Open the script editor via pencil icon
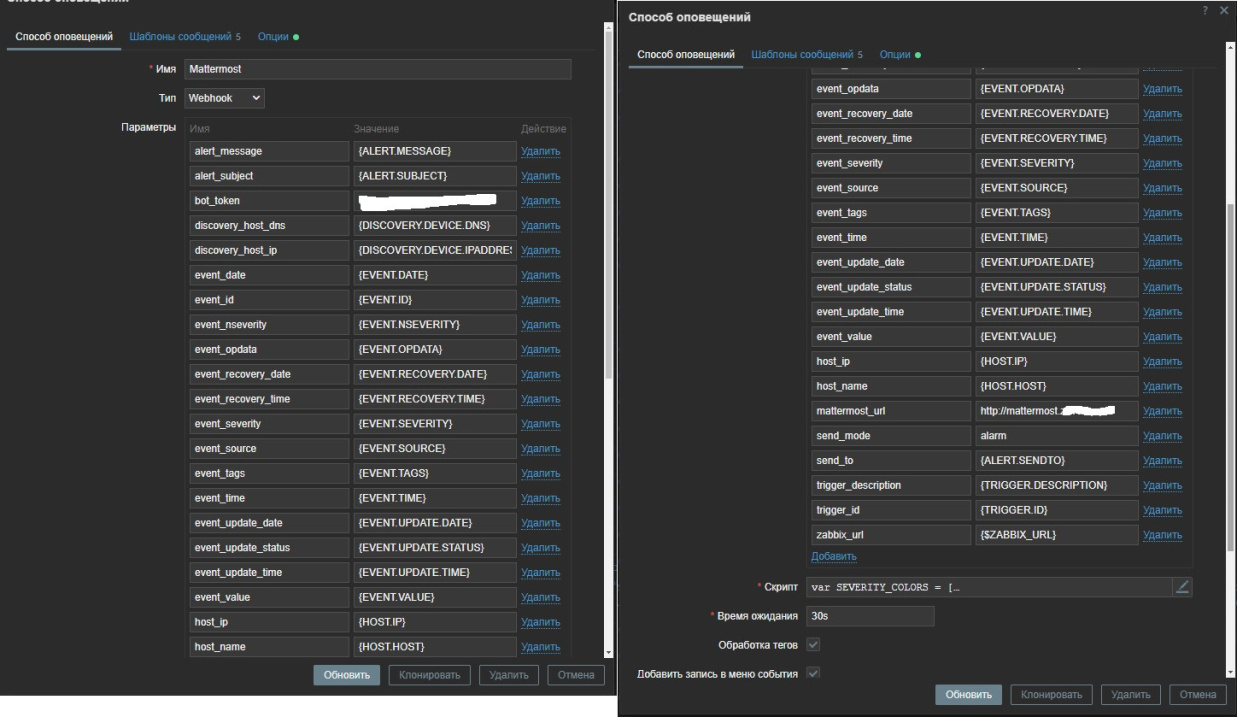Image resolution: width=1237 pixels, height=717 pixels. (1182, 587)
